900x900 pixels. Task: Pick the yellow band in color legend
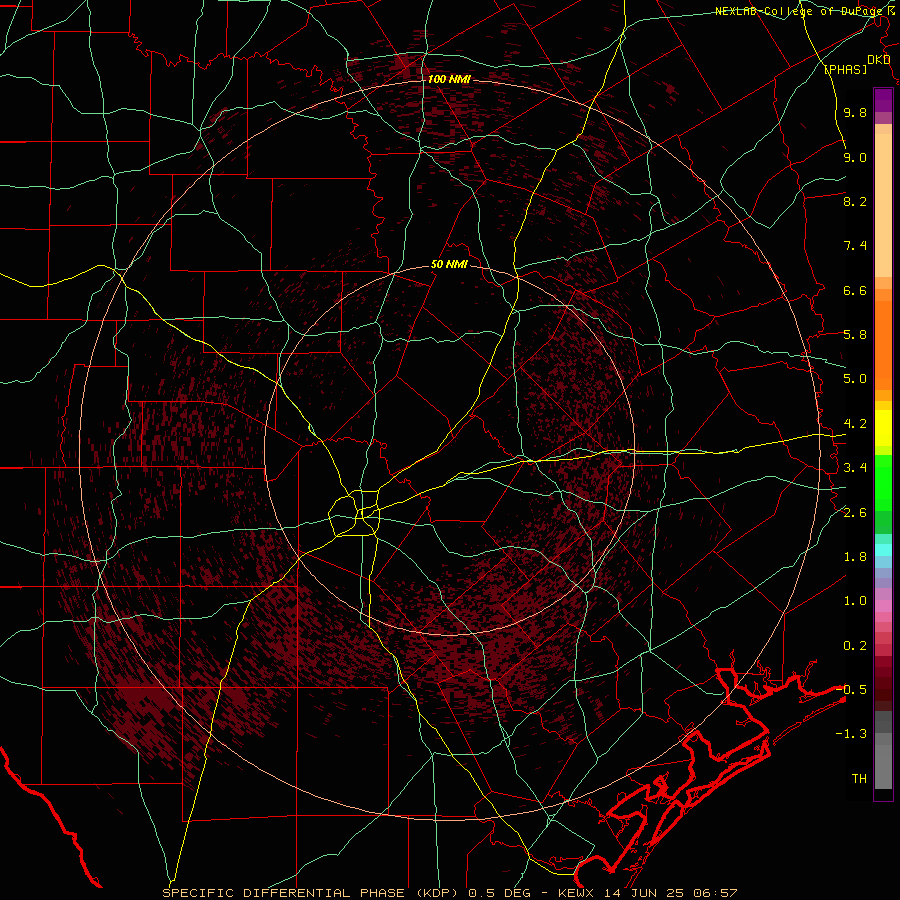point(883,428)
